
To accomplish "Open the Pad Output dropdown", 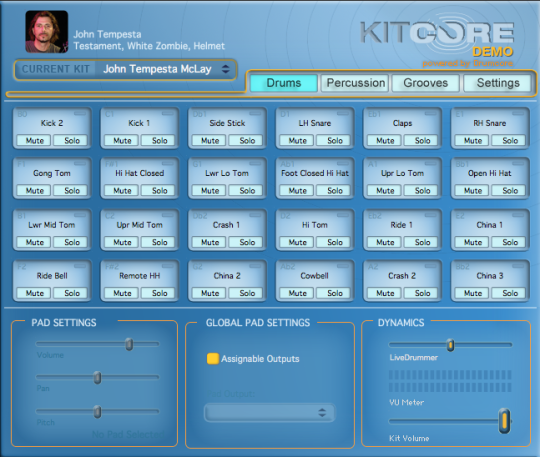I will [x=269, y=413].
